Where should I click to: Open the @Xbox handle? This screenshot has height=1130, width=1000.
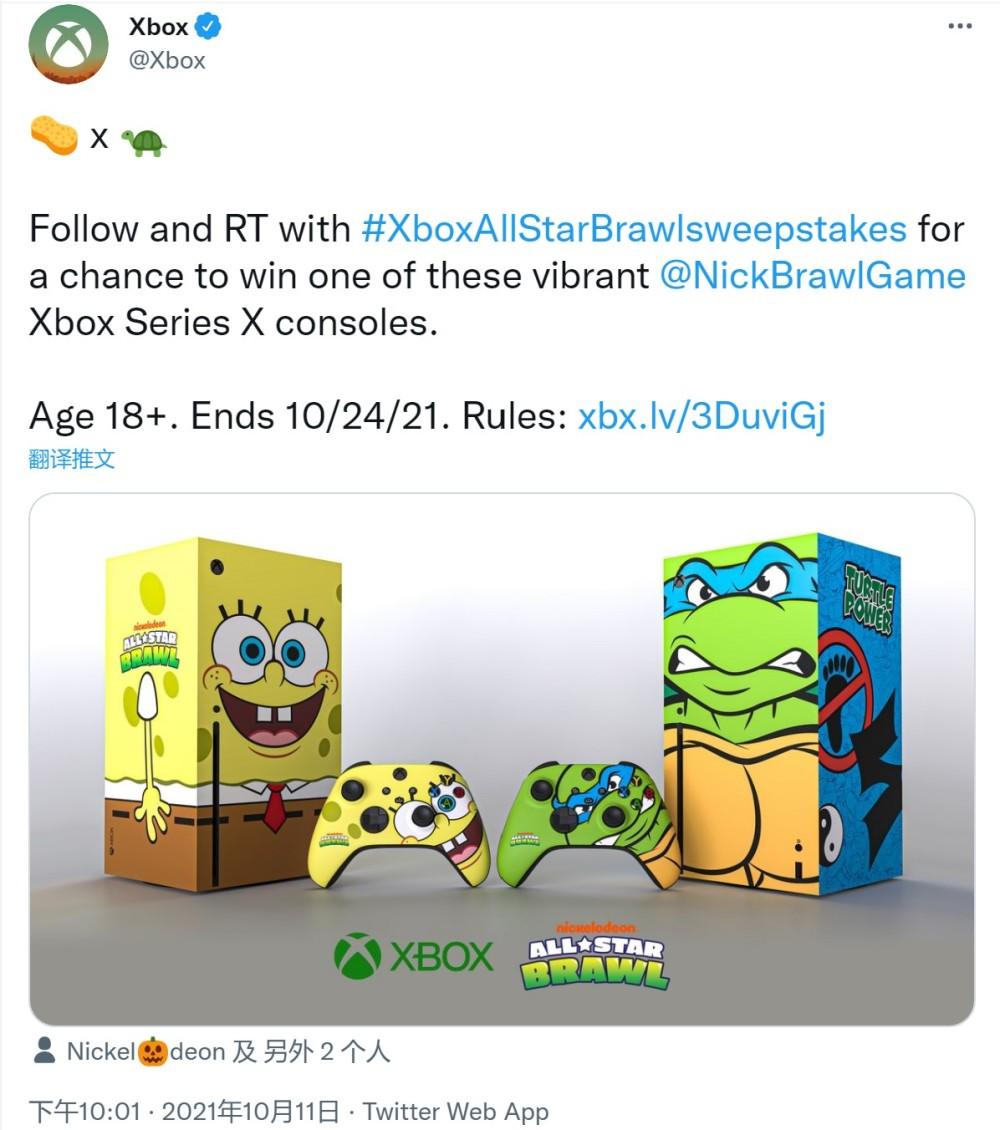167,61
